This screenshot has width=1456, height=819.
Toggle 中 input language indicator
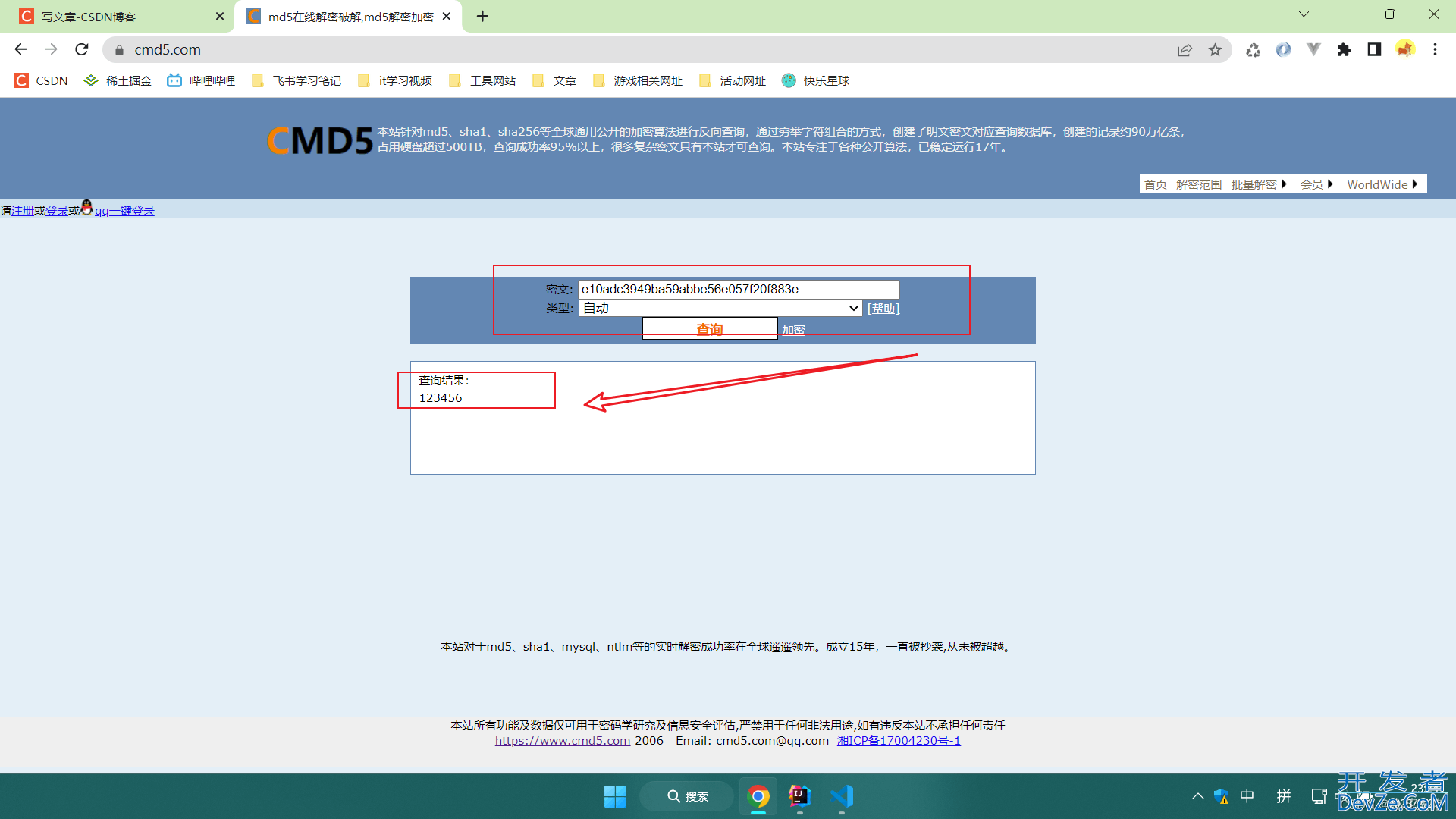click(x=1247, y=796)
